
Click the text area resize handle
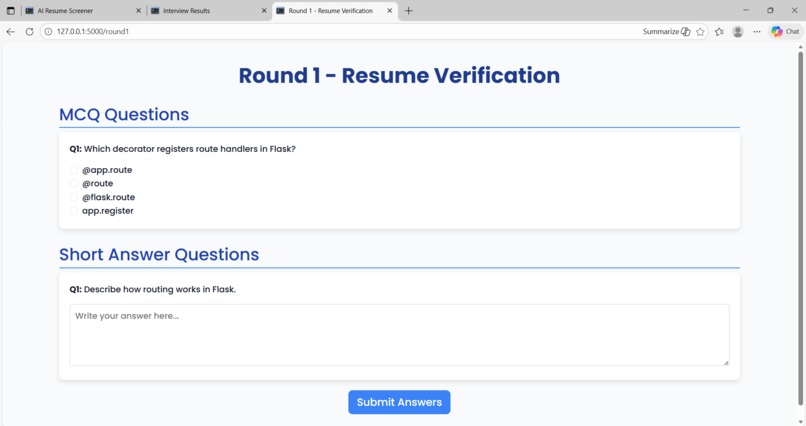[726, 363]
